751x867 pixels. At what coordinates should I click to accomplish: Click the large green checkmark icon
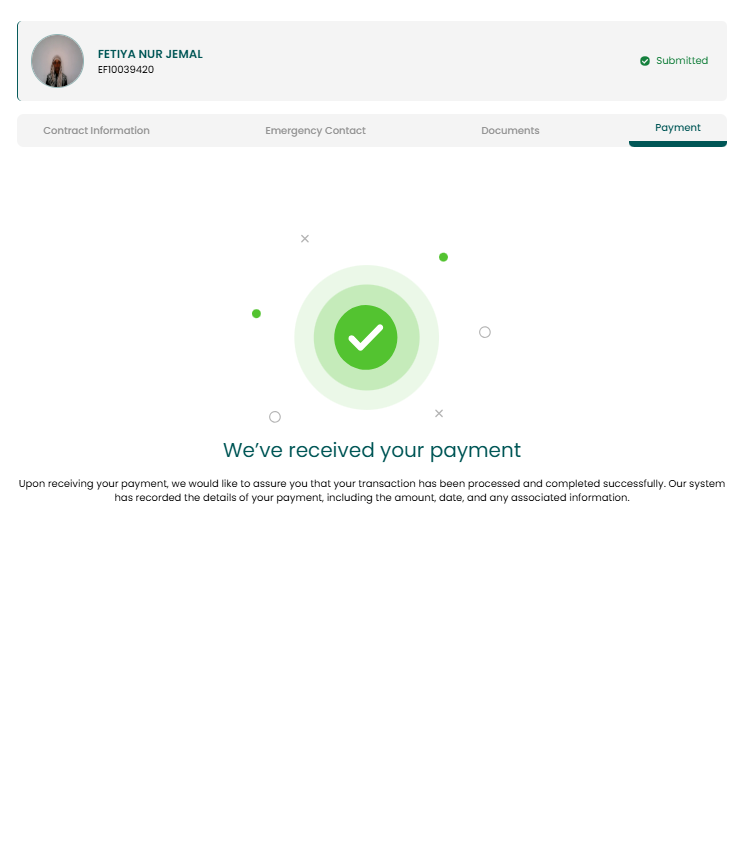click(x=366, y=337)
